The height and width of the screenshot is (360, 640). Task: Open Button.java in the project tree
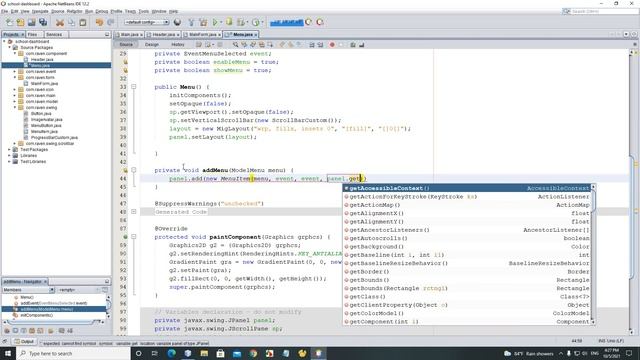(41, 113)
